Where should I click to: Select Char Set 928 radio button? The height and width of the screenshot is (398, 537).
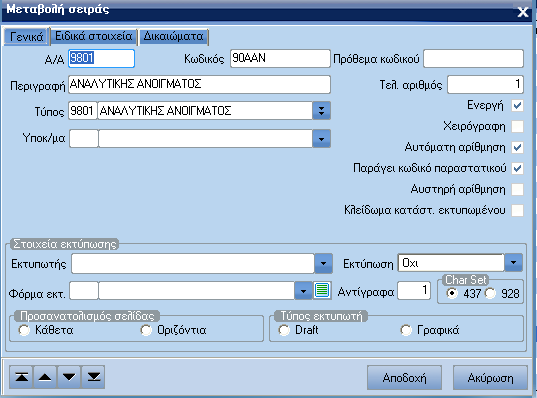coord(490,294)
